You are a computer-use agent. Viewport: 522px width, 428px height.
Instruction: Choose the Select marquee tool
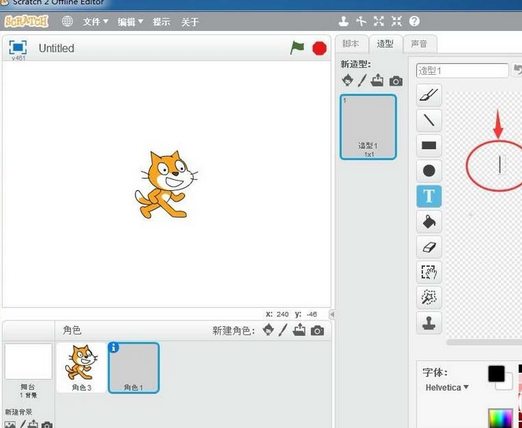429,272
